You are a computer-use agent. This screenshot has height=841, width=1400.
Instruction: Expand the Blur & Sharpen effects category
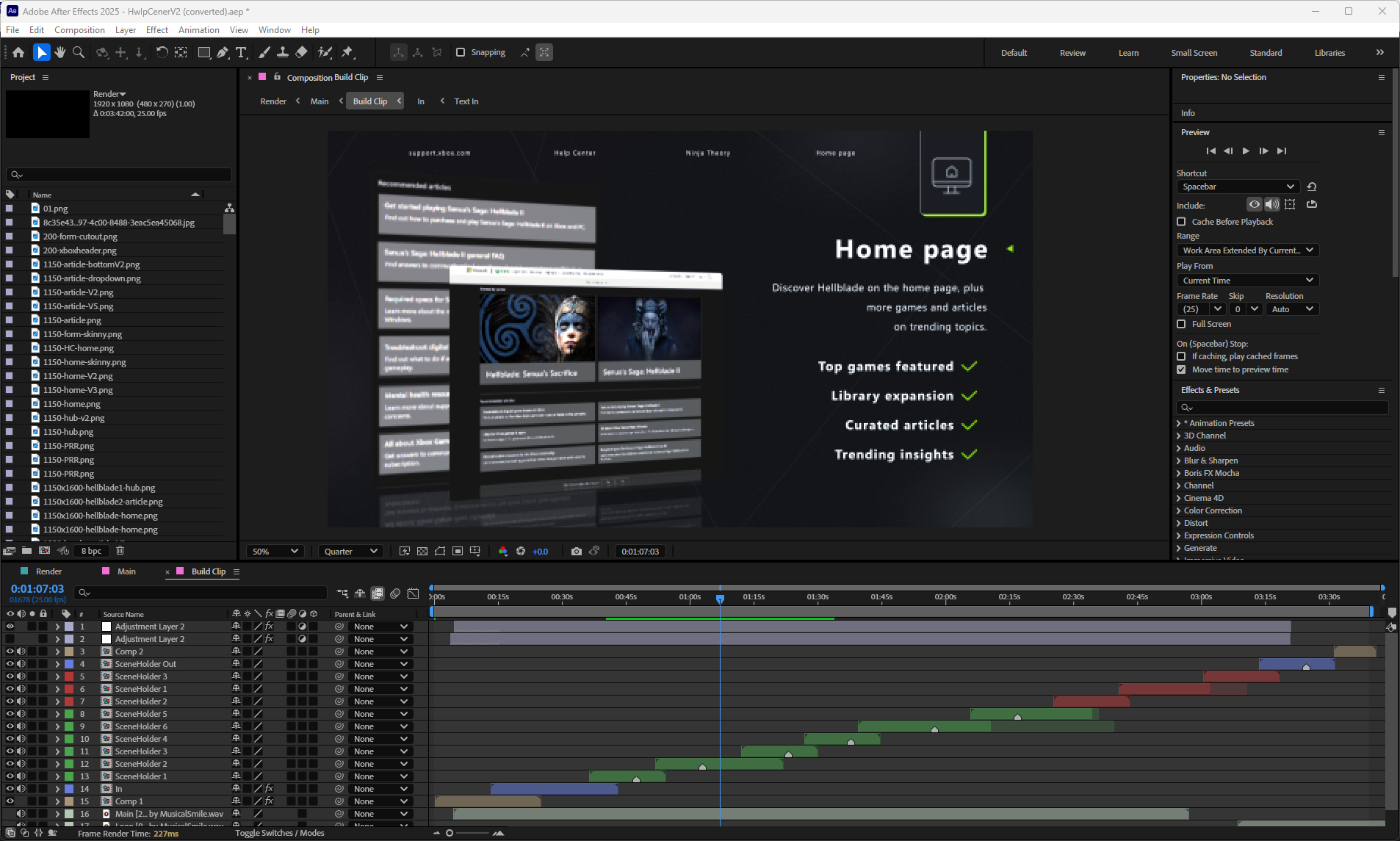1179,461
